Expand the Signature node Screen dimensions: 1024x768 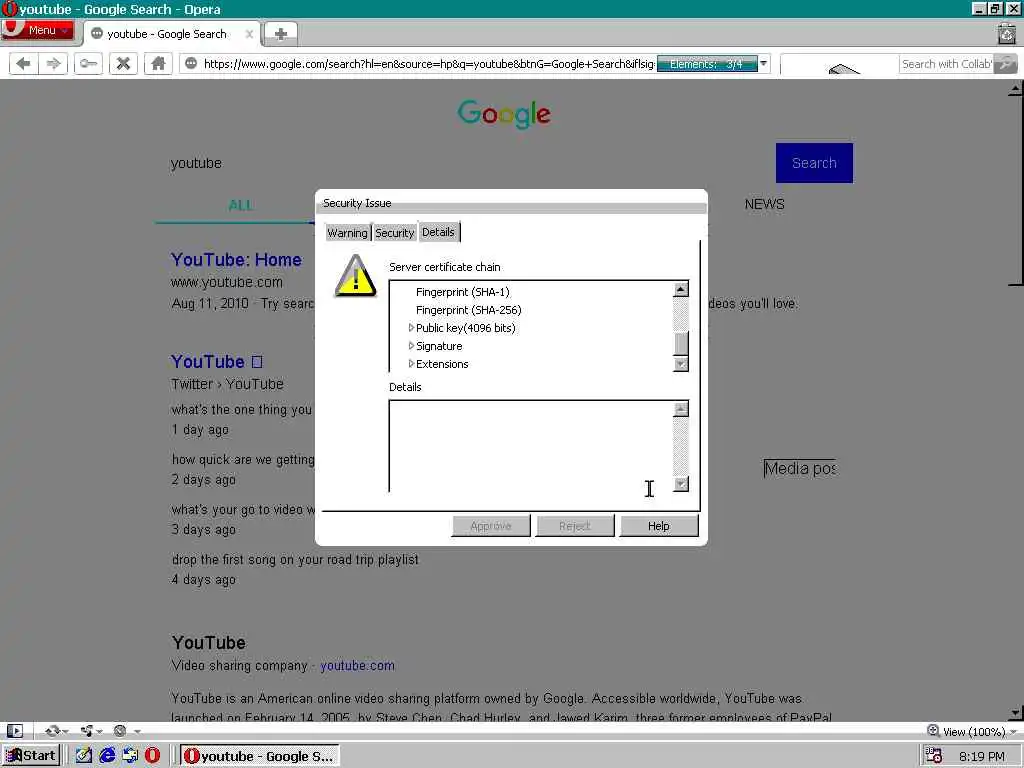(x=411, y=346)
